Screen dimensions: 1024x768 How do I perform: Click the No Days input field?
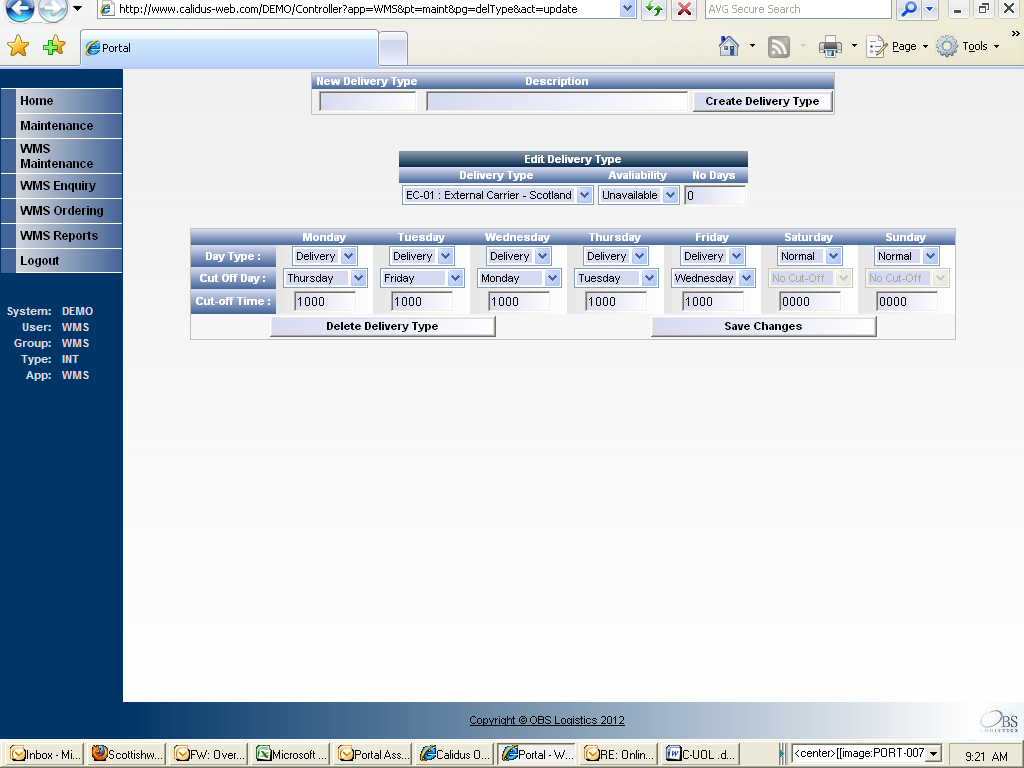[714, 195]
